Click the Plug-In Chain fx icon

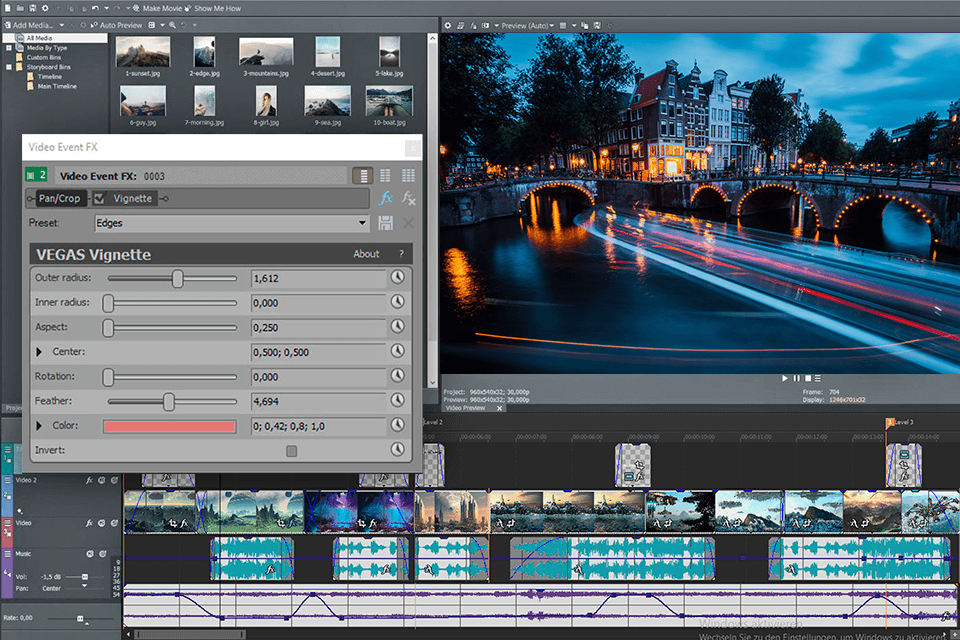(x=386, y=198)
